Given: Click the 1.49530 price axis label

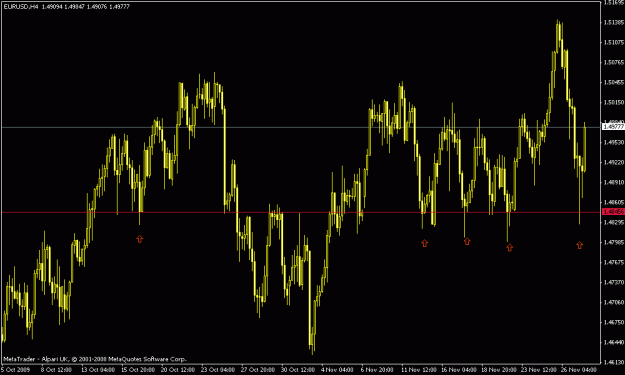Looking at the screenshot, I should [x=614, y=142].
